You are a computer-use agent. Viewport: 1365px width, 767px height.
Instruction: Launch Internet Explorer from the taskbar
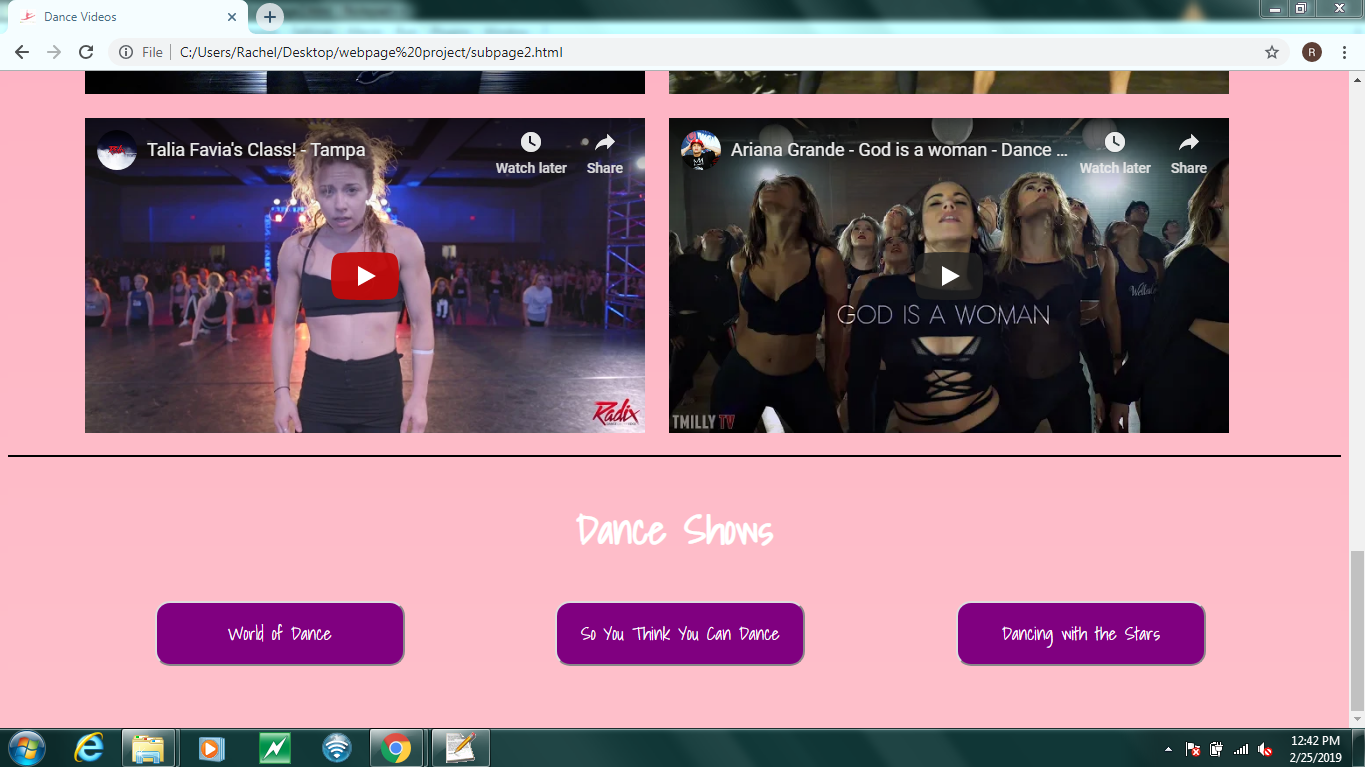[89, 748]
